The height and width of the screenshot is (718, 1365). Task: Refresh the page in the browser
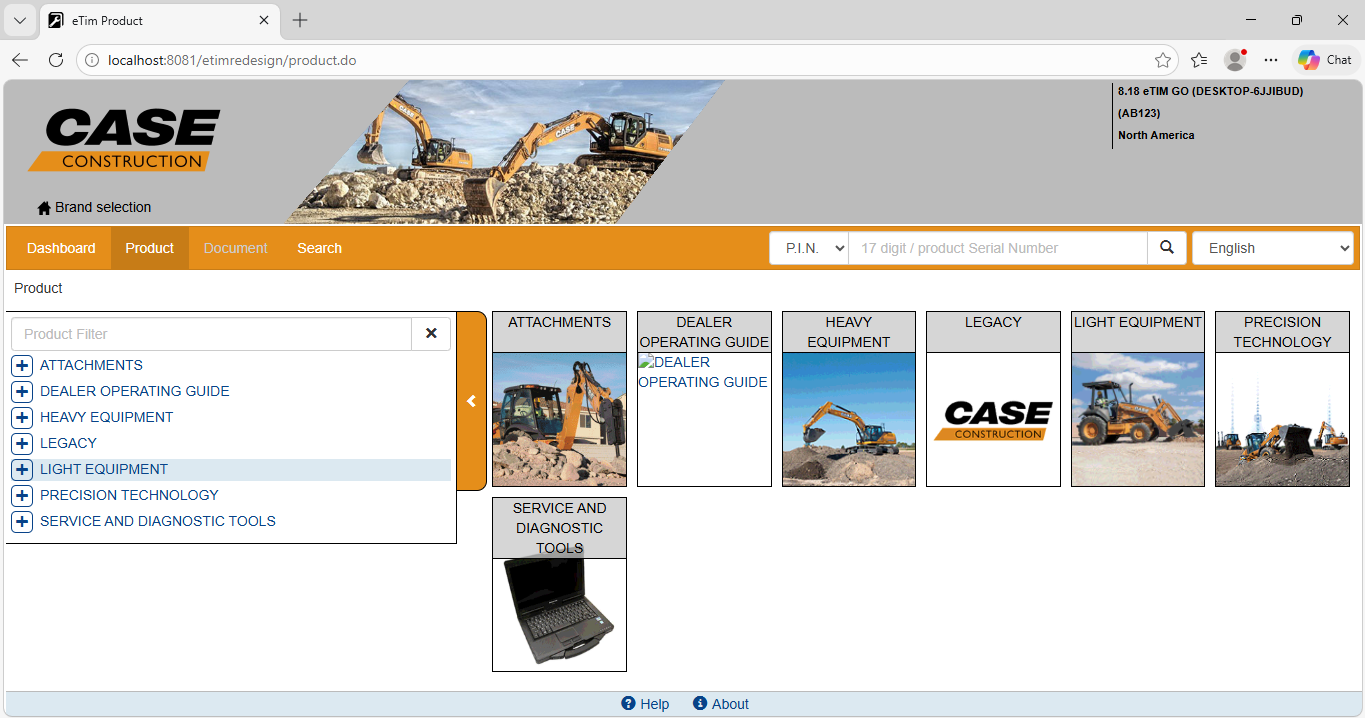(56, 60)
